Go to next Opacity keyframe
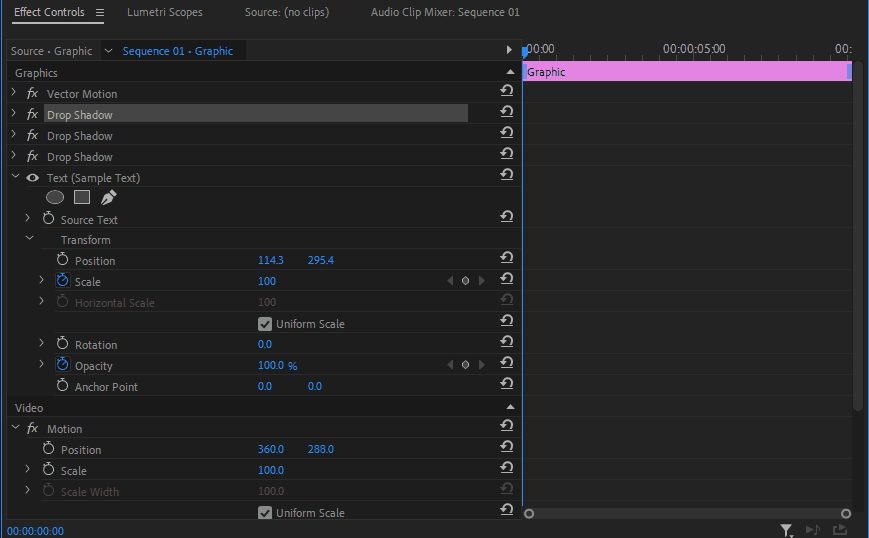The height and width of the screenshot is (538, 869). pos(482,365)
